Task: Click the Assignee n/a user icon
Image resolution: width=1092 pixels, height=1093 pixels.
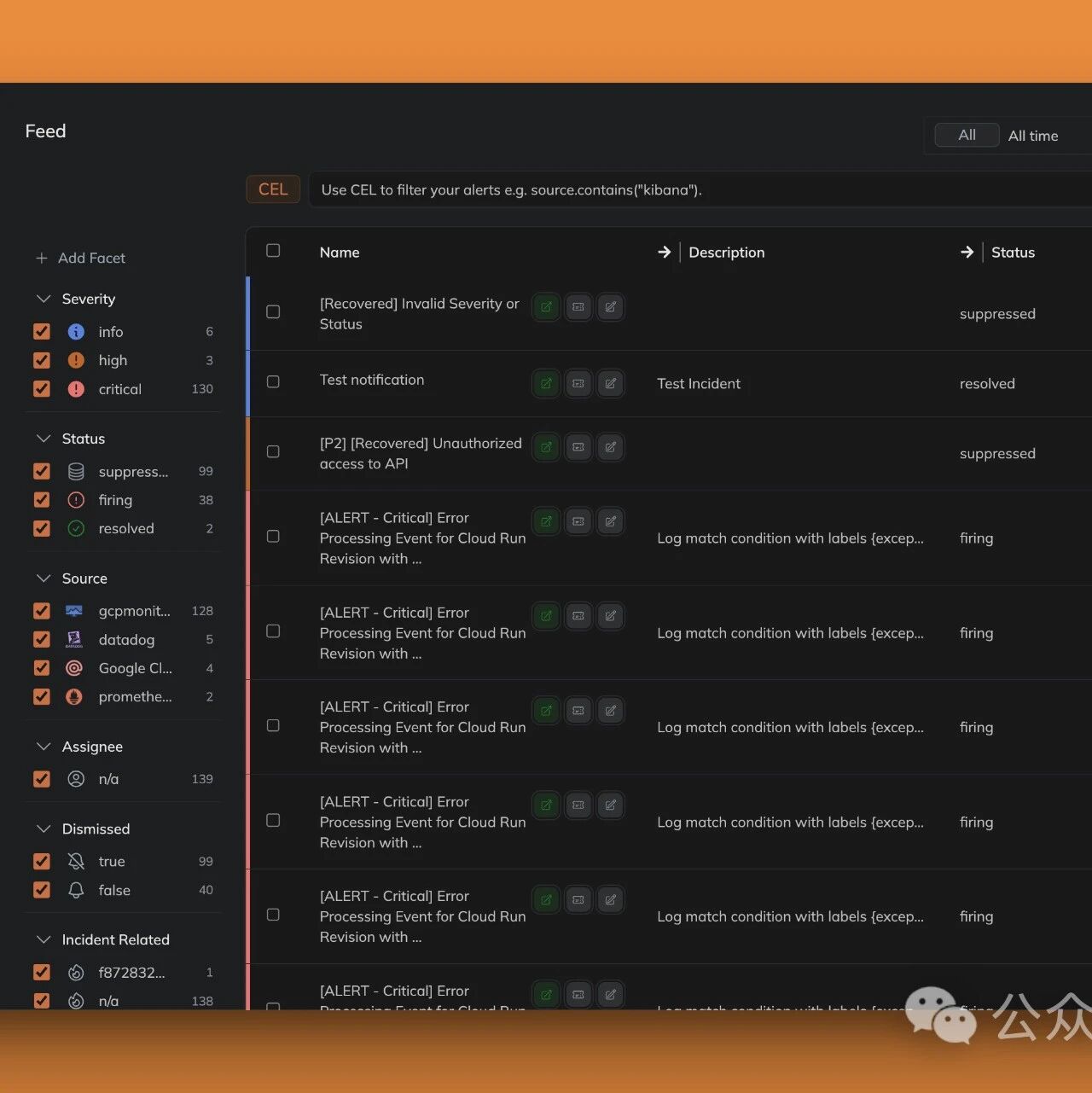Action: tap(76, 779)
